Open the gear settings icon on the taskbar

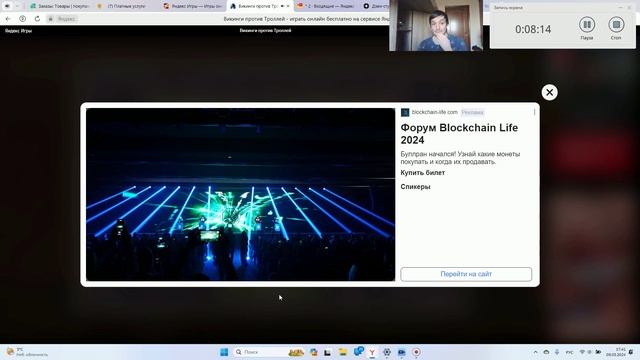pyautogui.click(x=387, y=352)
